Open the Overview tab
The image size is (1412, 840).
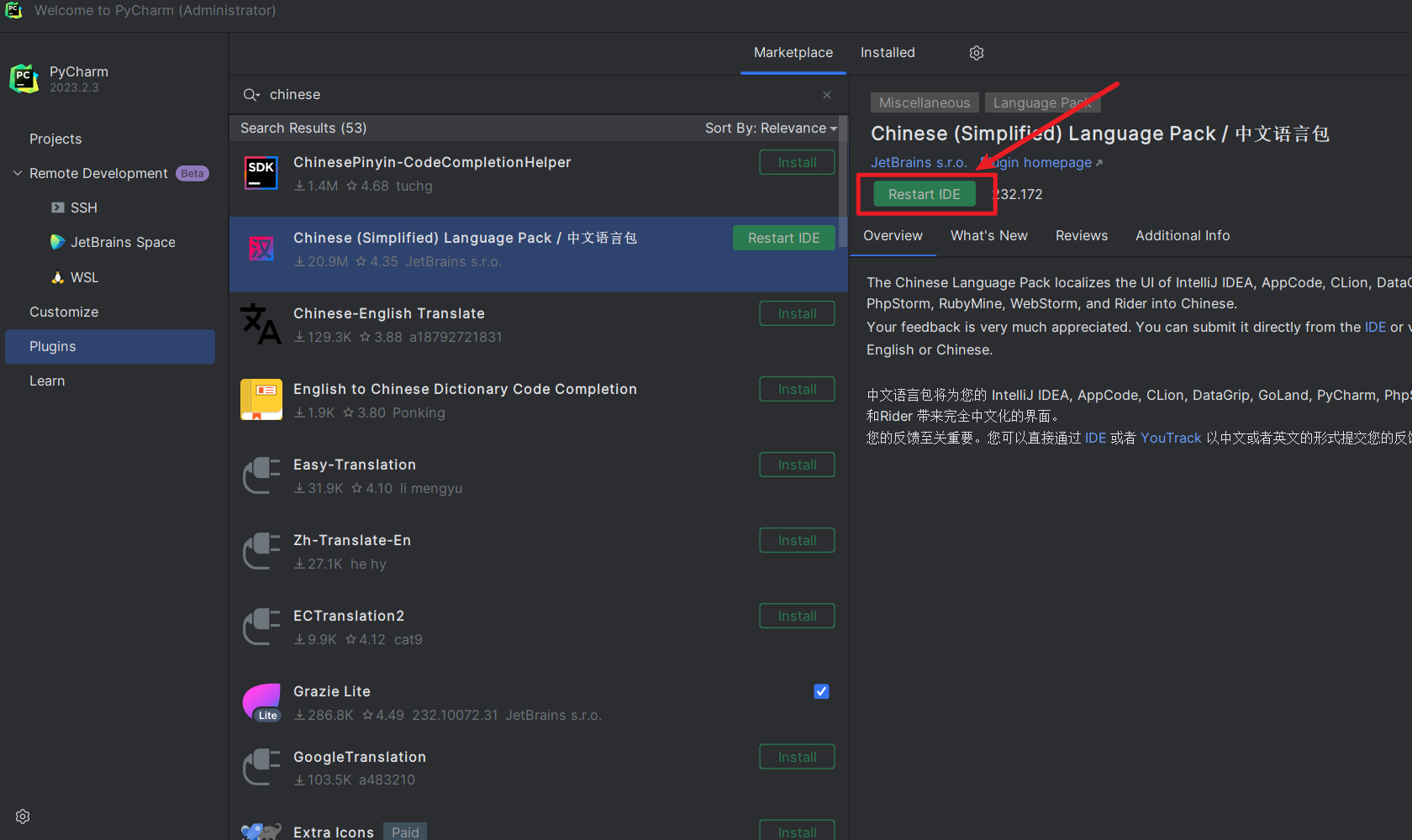893,236
